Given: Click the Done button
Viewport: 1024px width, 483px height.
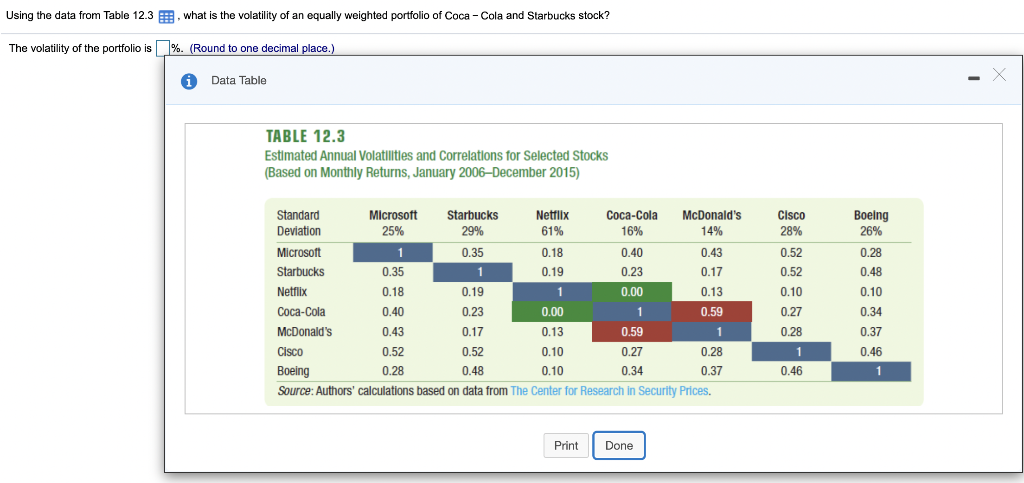Looking at the screenshot, I should pyautogui.click(x=619, y=446).
